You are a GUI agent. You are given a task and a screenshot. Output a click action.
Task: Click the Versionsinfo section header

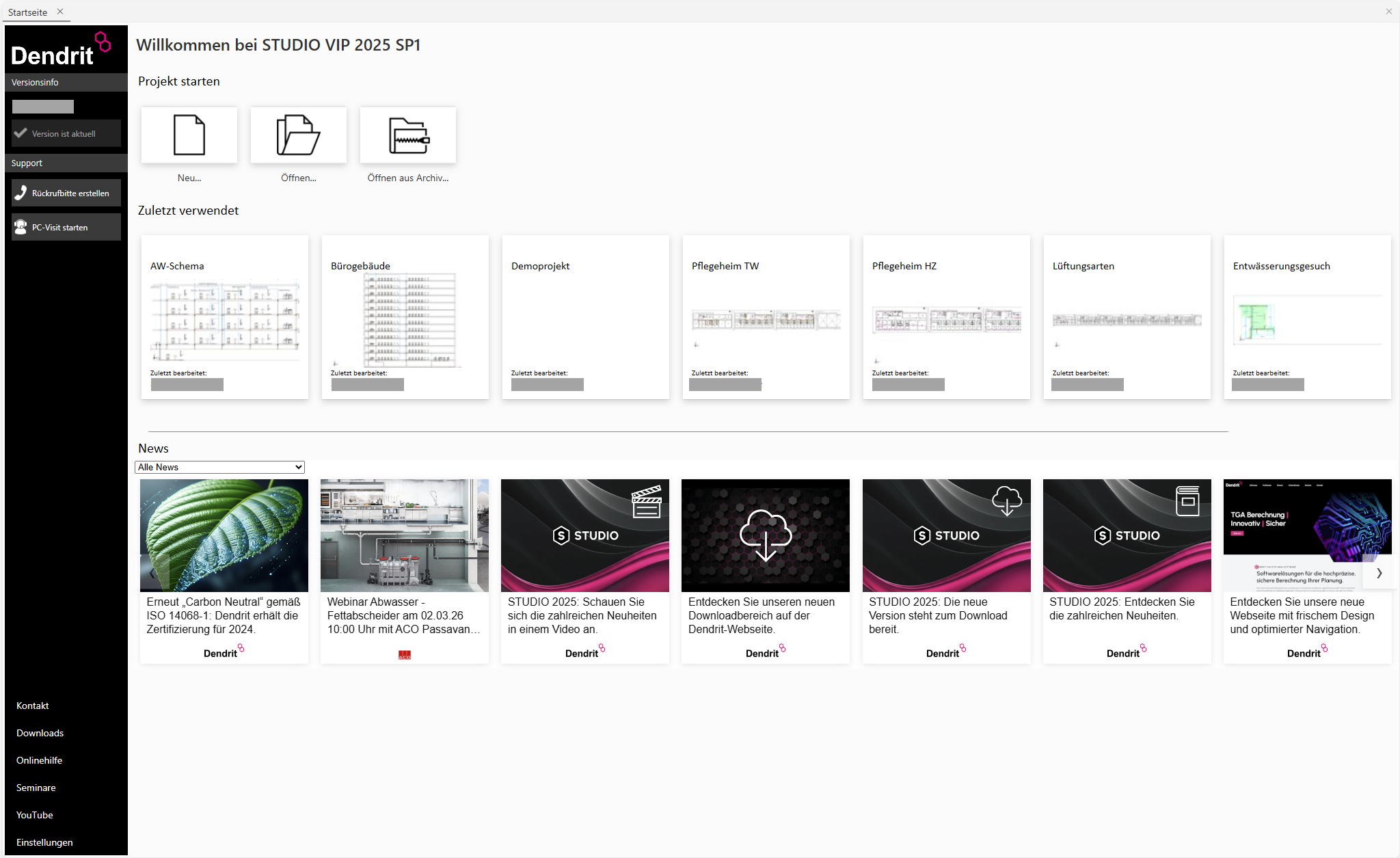click(x=66, y=82)
